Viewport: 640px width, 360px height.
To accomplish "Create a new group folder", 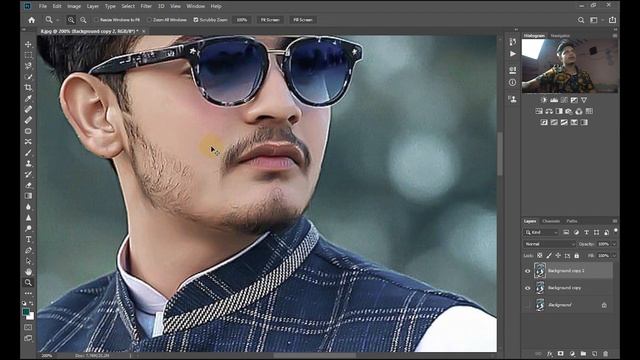I will pyautogui.click(x=583, y=353).
